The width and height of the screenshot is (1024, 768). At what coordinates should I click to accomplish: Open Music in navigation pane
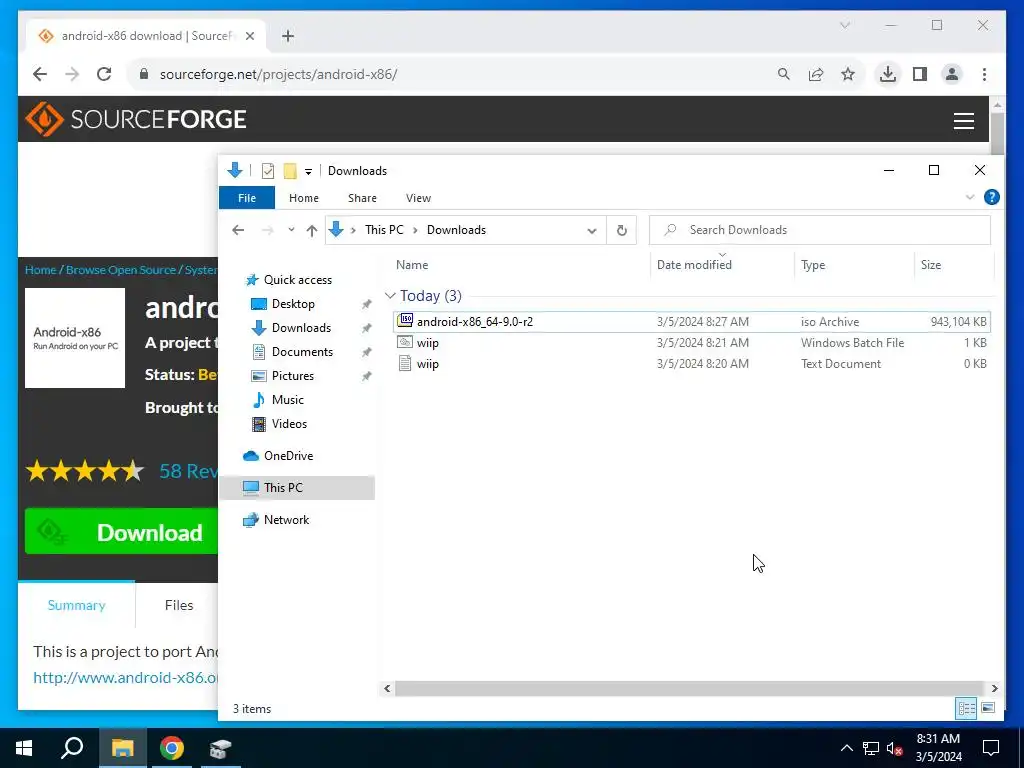[x=287, y=400]
